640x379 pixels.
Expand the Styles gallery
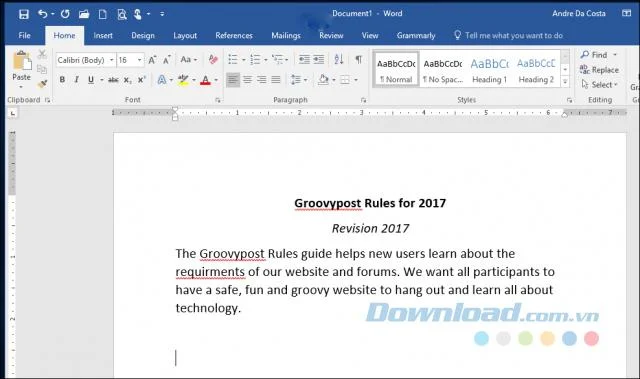[x=565, y=82]
